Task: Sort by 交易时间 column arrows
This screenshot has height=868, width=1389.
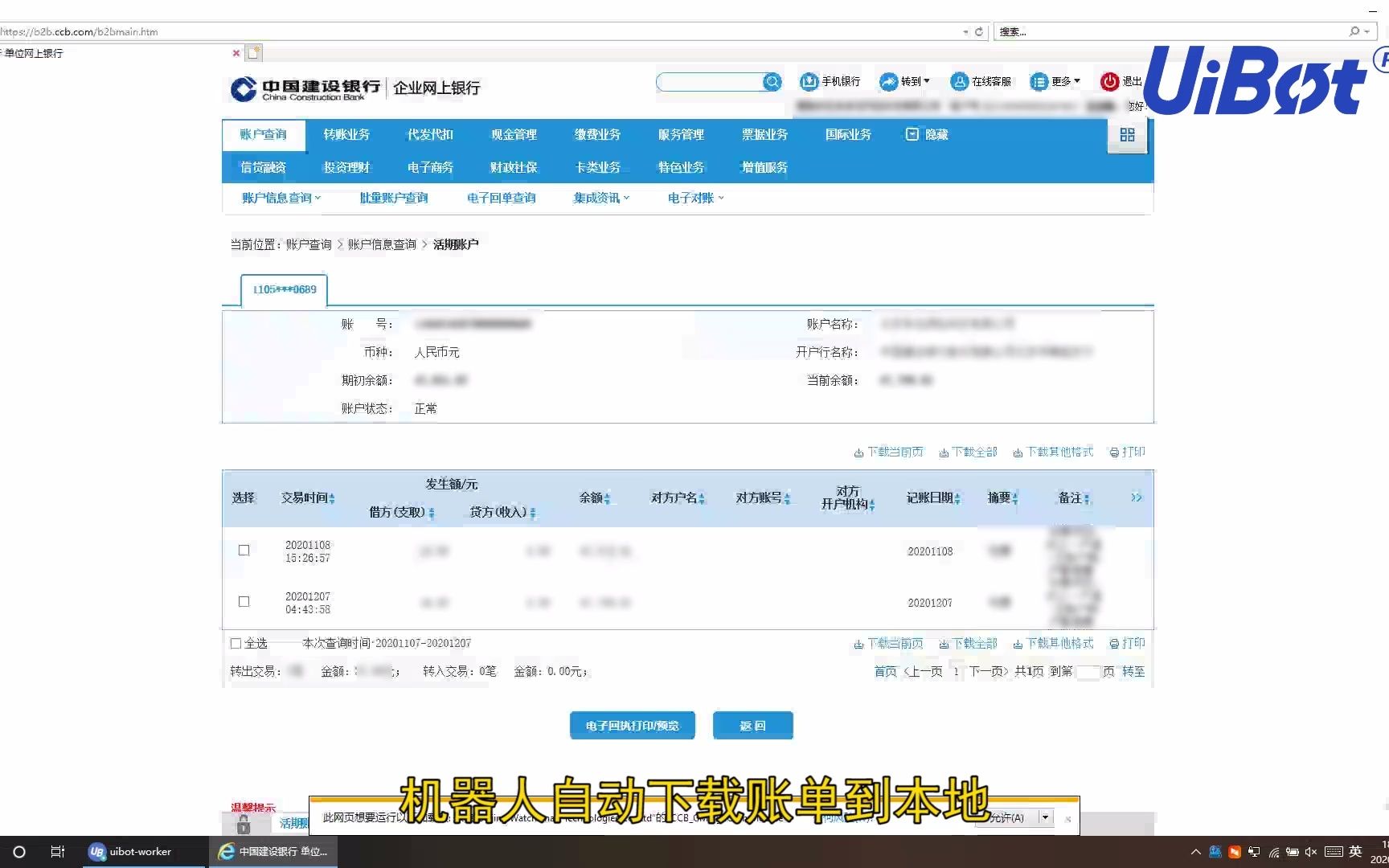Action: pos(332,499)
